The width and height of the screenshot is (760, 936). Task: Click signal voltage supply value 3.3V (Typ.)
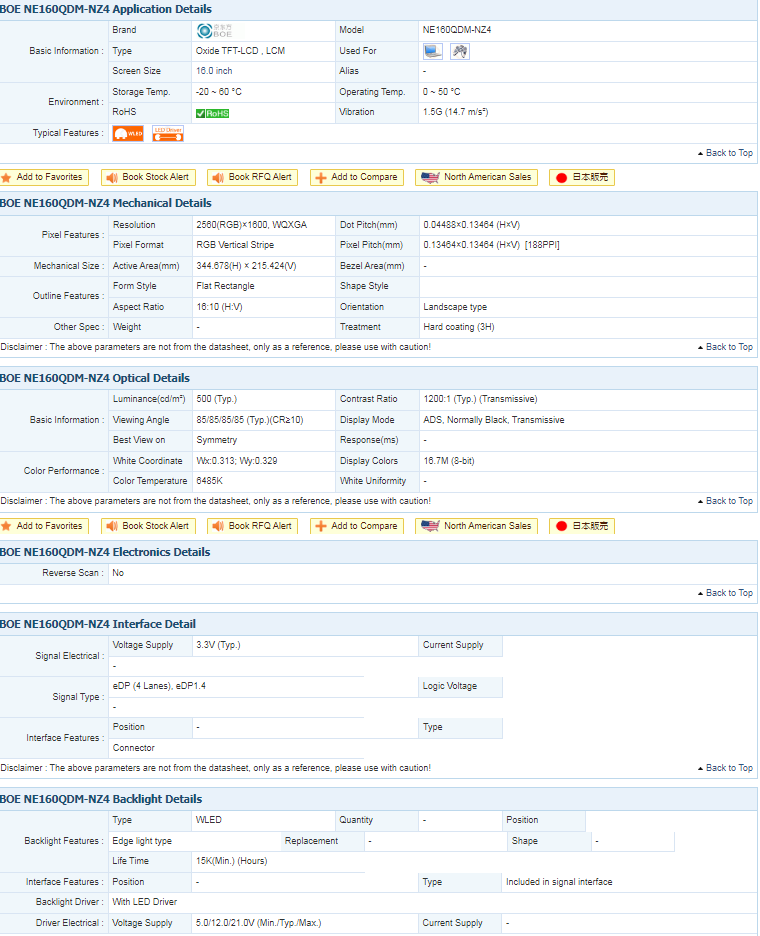tap(219, 645)
